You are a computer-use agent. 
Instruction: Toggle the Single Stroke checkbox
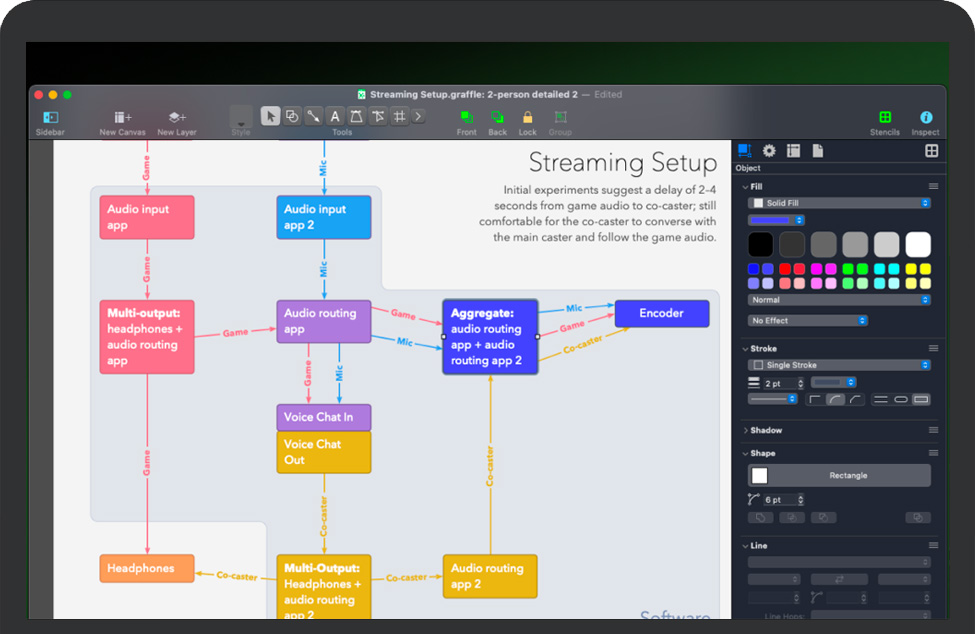click(x=758, y=365)
